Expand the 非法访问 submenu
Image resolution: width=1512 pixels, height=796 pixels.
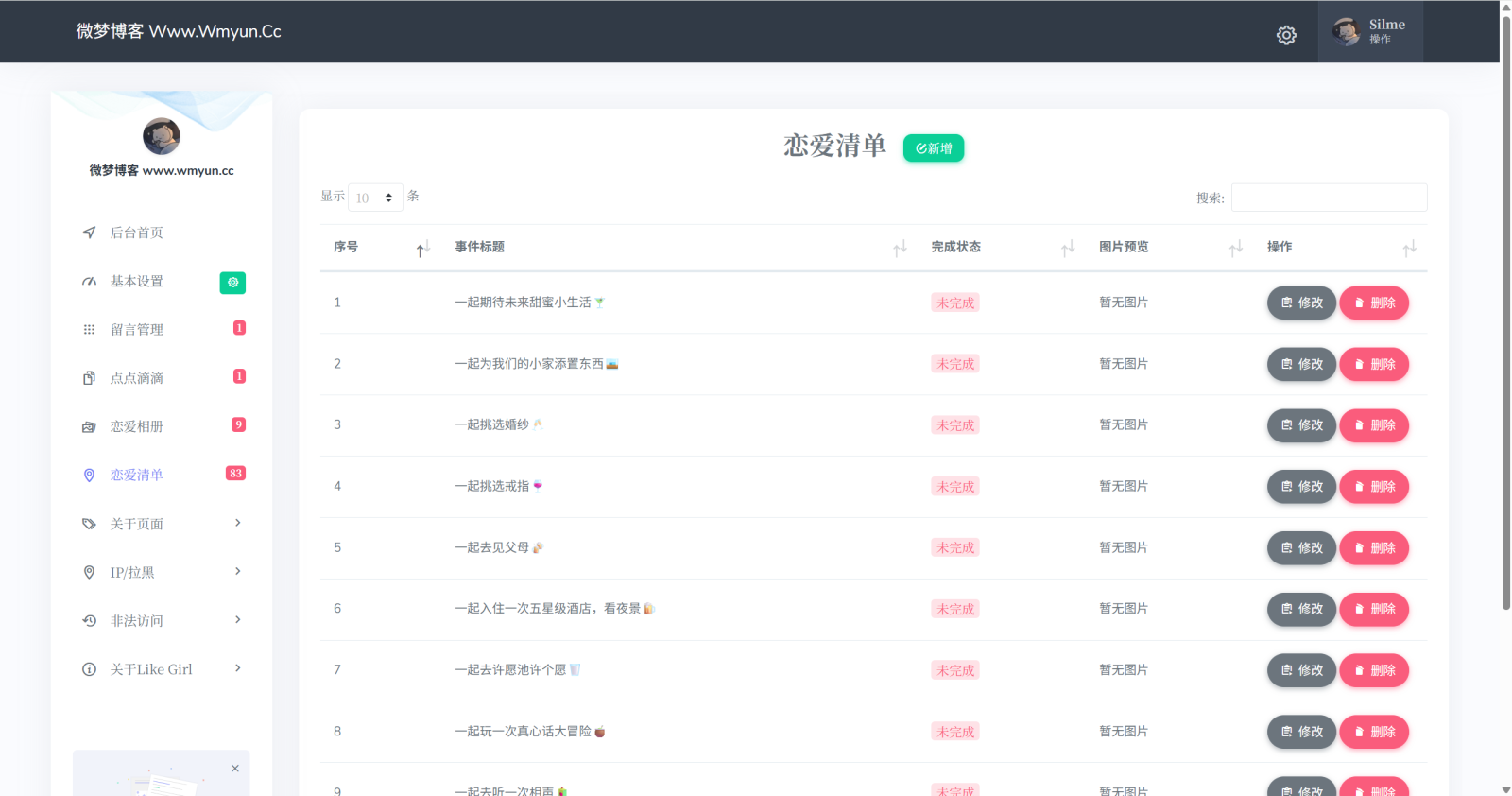coord(162,620)
